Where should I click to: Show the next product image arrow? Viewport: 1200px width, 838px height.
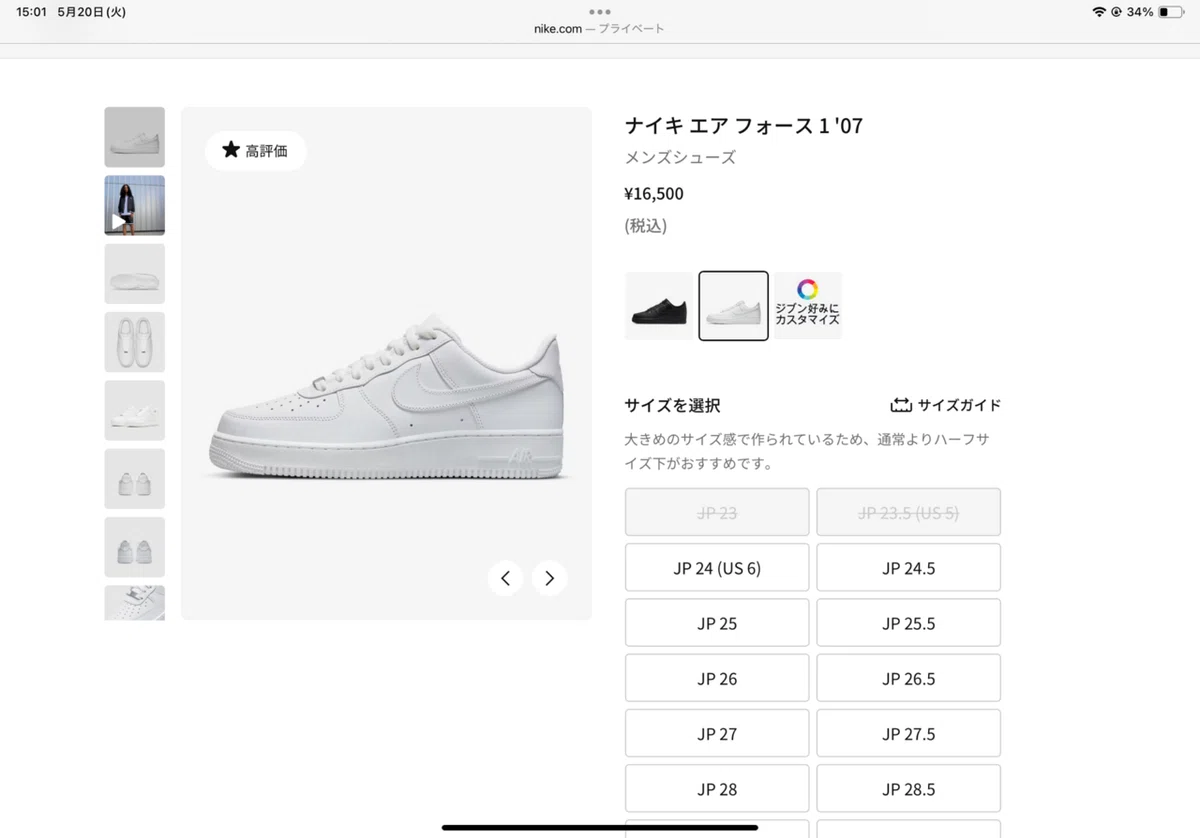[x=550, y=578]
